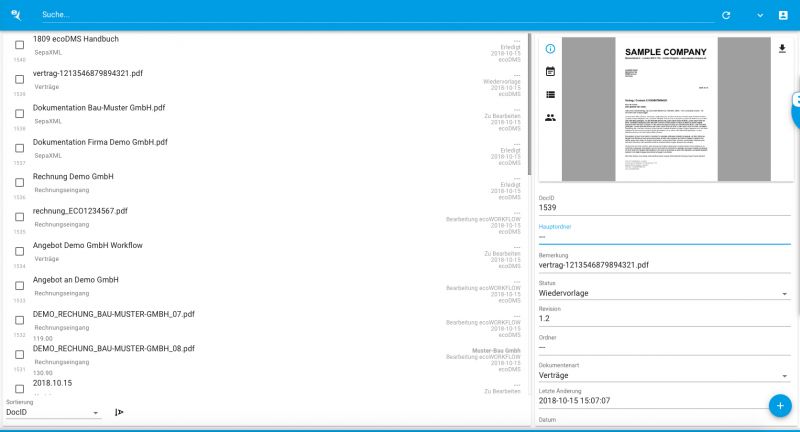Open the people icon in preview sidebar
The width and height of the screenshot is (800, 432).
[550, 118]
